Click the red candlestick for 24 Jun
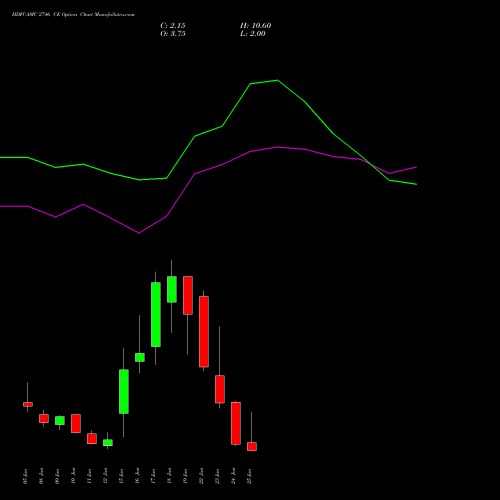 tap(236, 423)
